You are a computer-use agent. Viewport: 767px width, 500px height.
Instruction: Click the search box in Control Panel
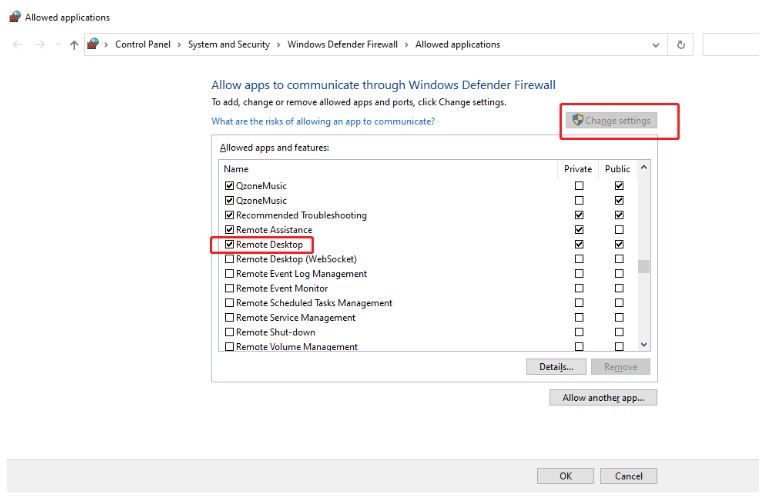[x=733, y=45]
